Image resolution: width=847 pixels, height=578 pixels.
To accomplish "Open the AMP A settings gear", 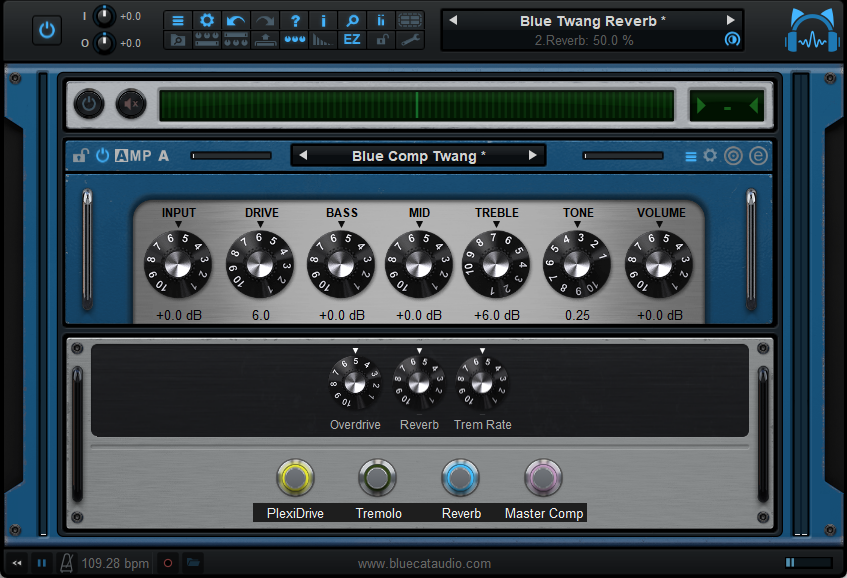I will click(x=710, y=156).
